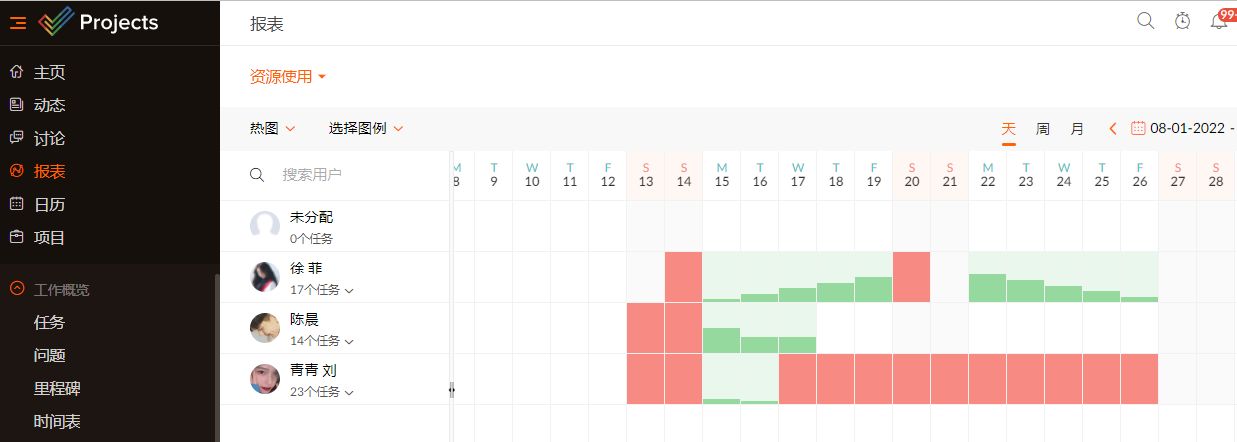
Task: Click 徐菲's red heatmap cell on day 20
Action: pyautogui.click(x=912, y=276)
